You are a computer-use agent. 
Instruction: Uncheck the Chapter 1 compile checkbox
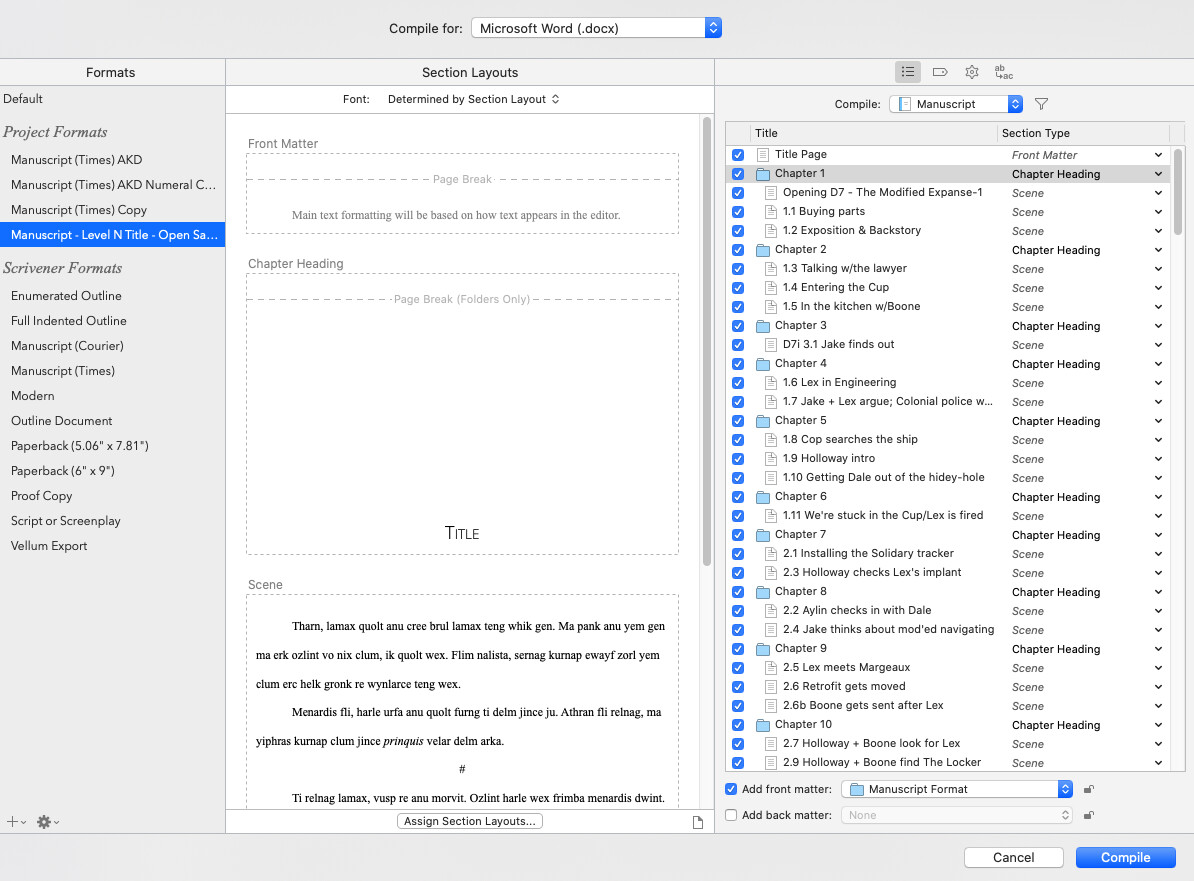pyautogui.click(x=738, y=174)
